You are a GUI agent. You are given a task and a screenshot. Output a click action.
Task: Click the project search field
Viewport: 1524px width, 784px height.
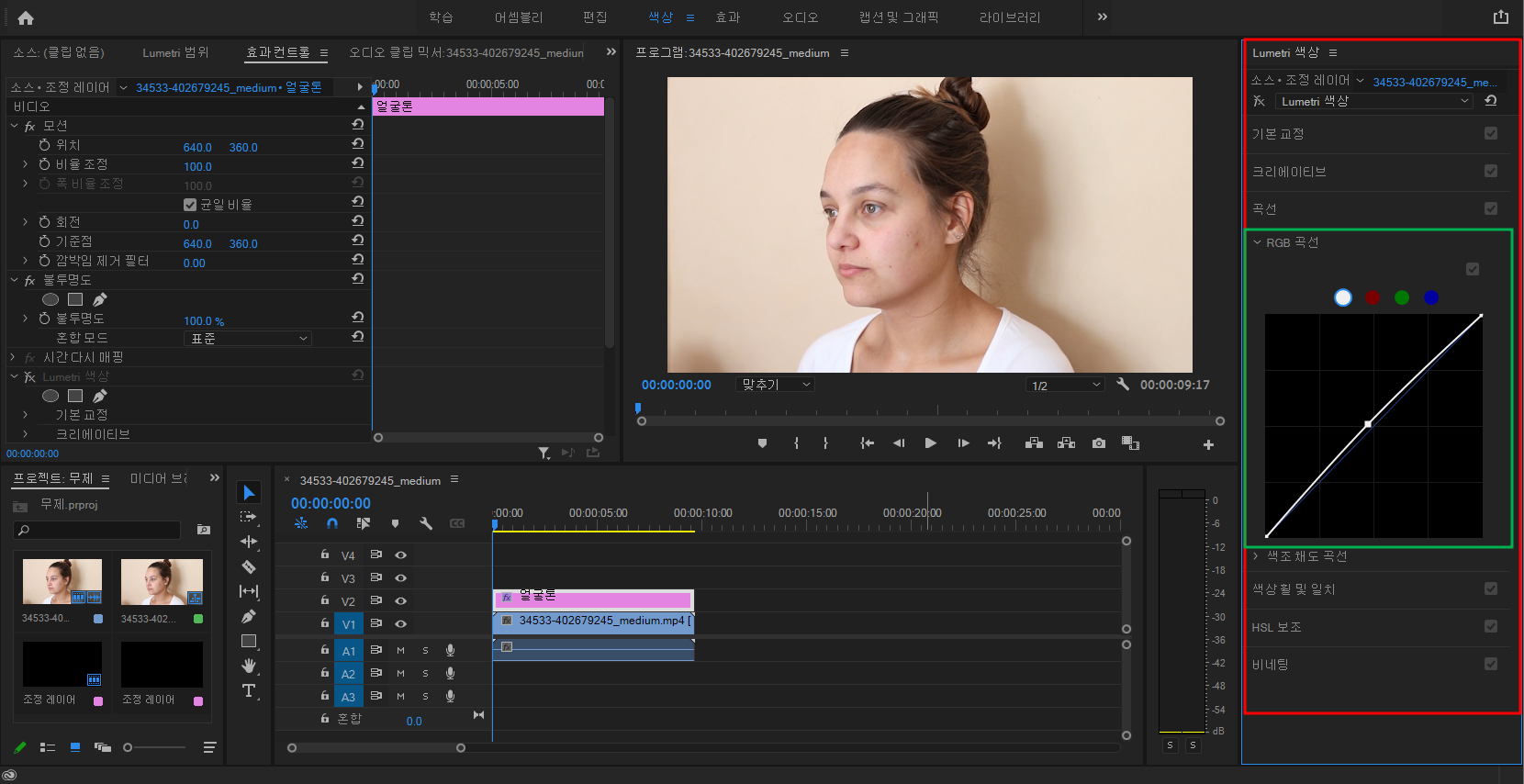click(96, 530)
